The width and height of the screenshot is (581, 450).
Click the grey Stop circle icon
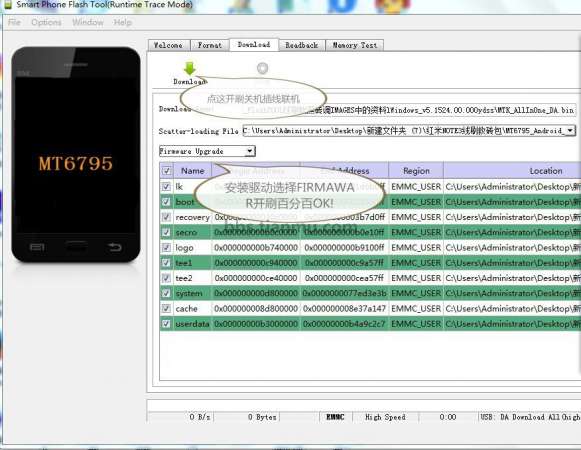pos(262,68)
